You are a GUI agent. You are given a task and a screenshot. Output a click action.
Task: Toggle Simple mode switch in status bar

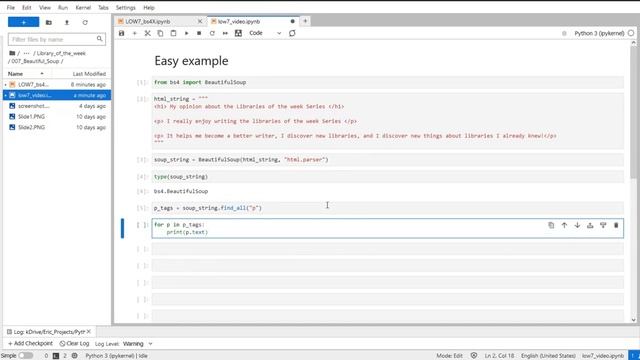click(x=26, y=356)
